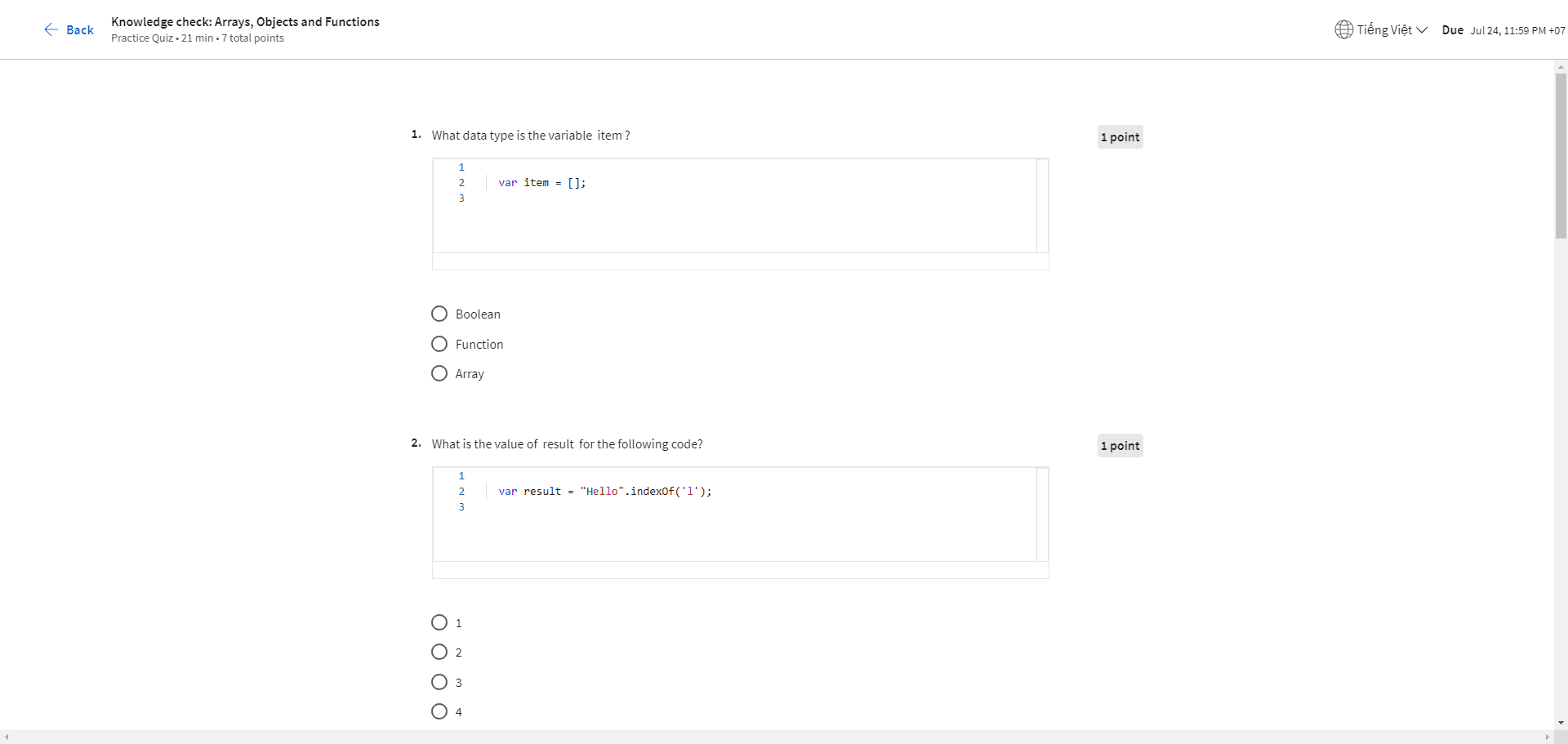Click the horizontal scroll left arrow
The height and width of the screenshot is (744, 1568).
coord(7,737)
